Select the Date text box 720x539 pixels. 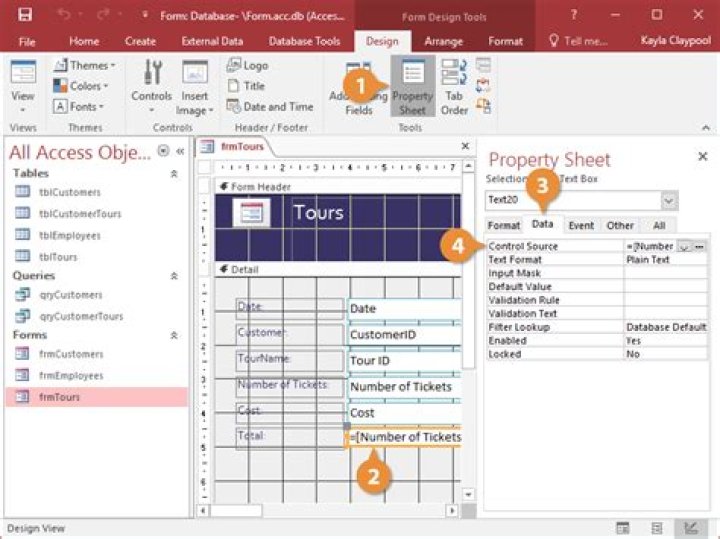(x=404, y=309)
